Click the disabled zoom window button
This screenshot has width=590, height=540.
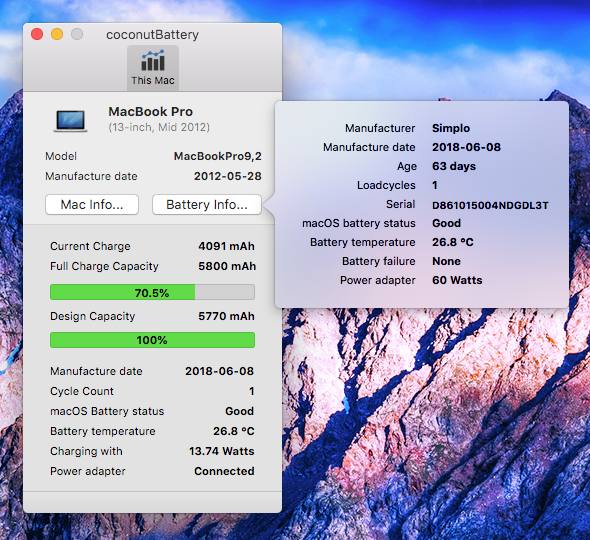point(77,34)
